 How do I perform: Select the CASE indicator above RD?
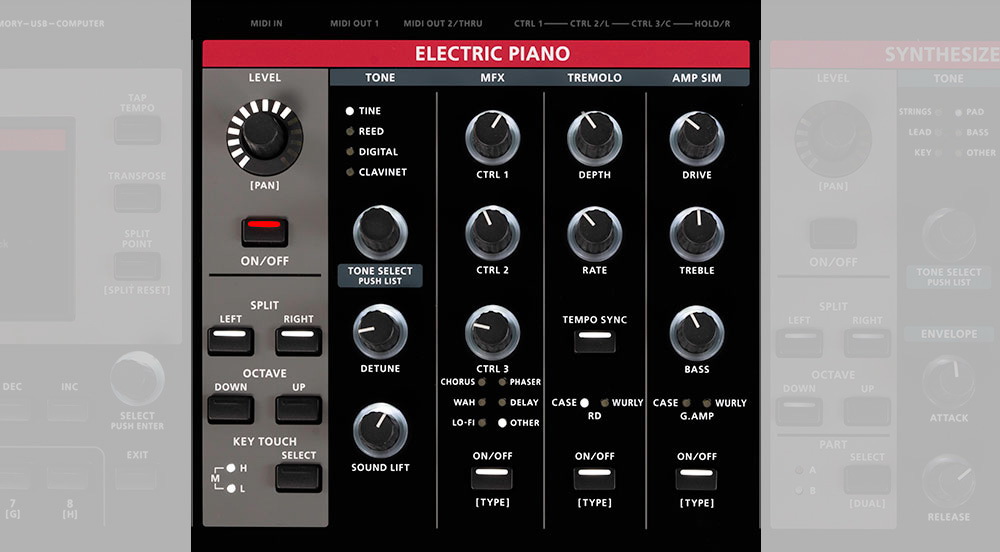pyautogui.click(x=584, y=403)
